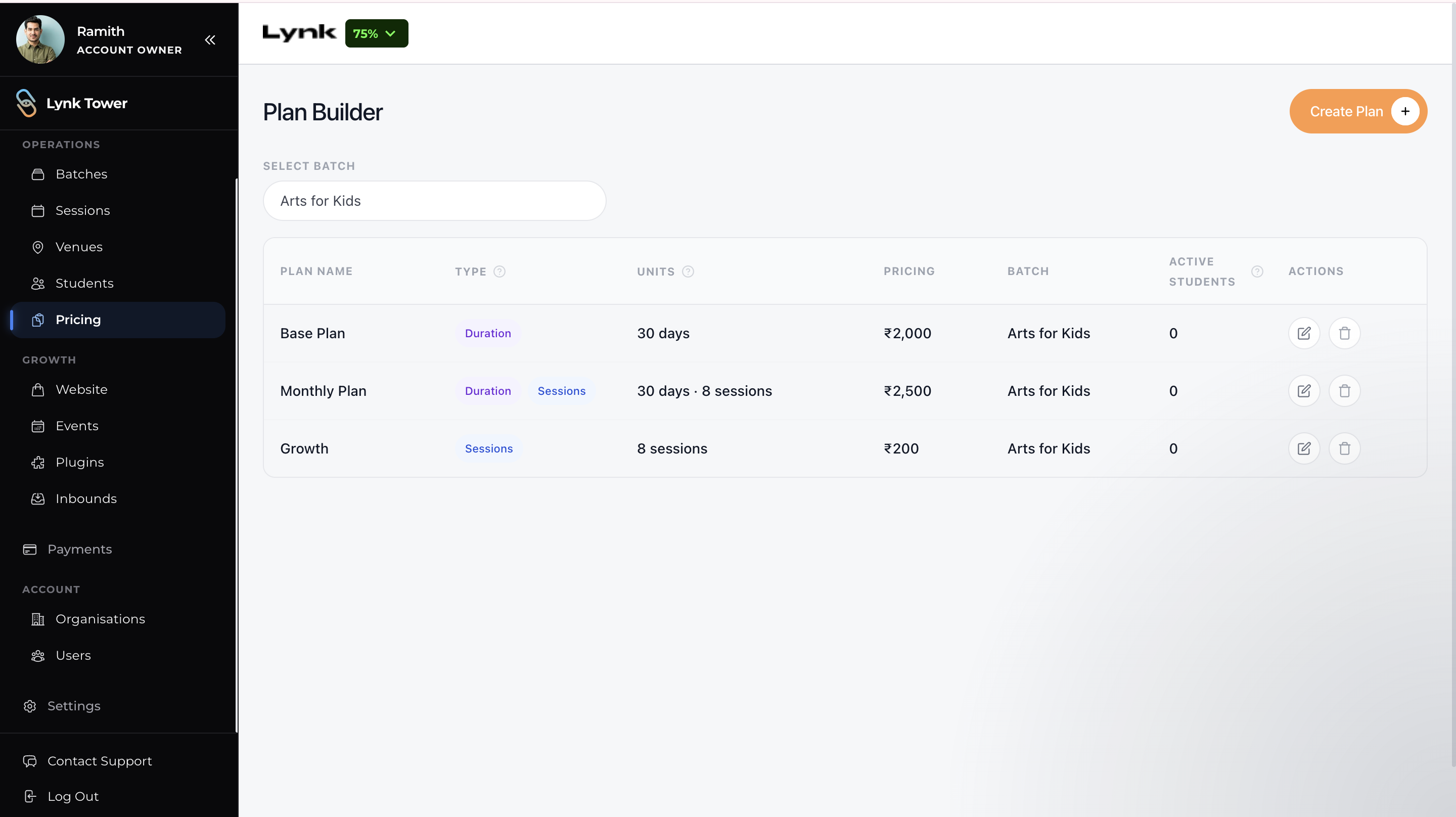Click the Duration tag on Base Plan

pyautogui.click(x=488, y=334)
